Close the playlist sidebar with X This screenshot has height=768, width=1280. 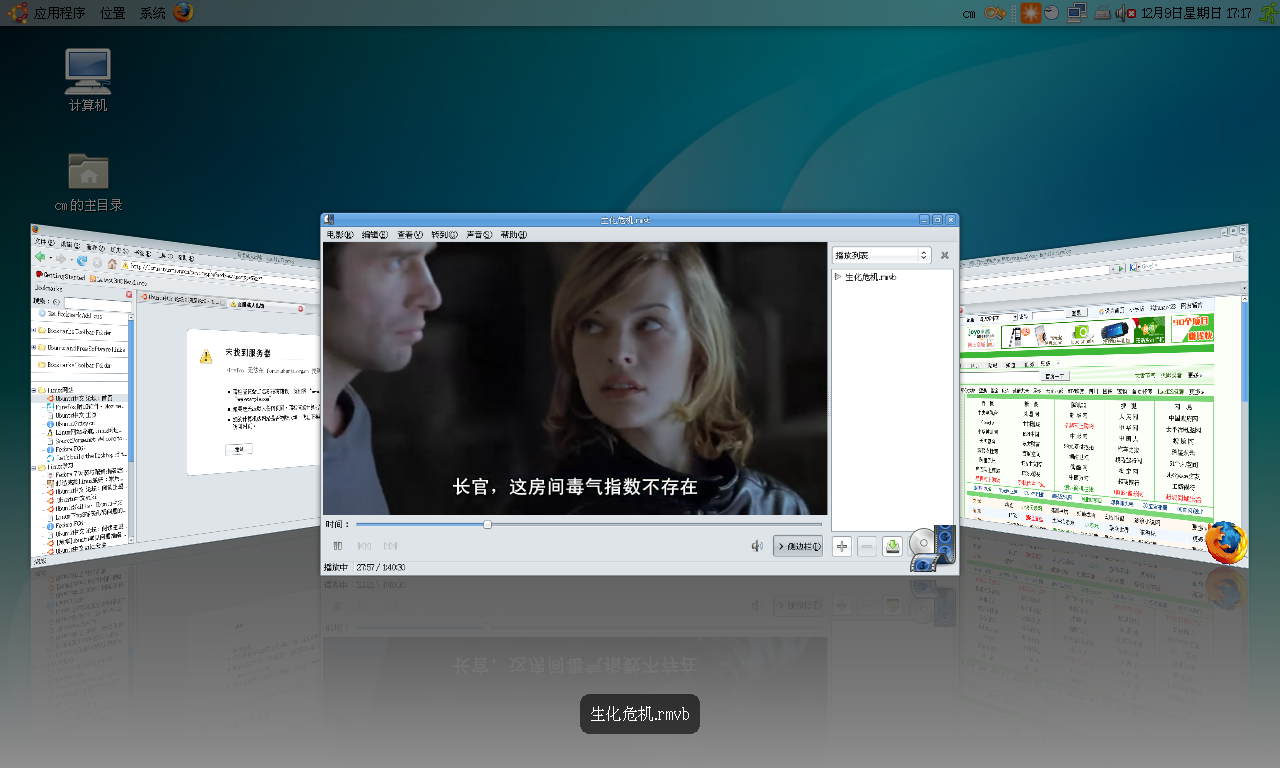pyautogui.click(x=944, y=255)
